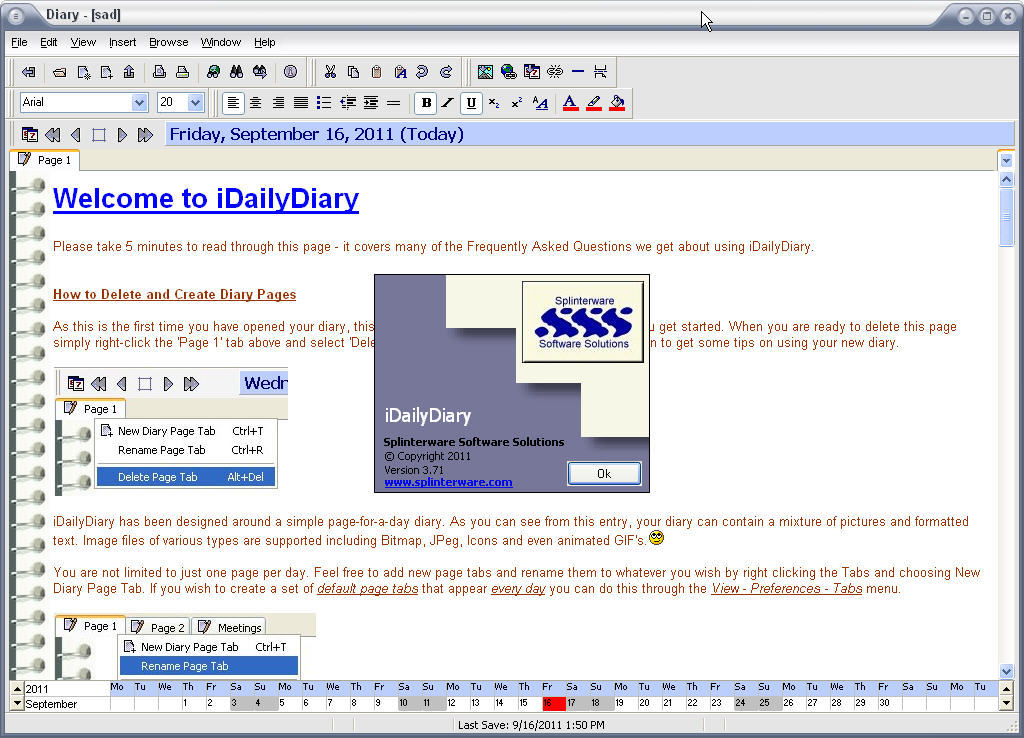Open the Arial font family dropdown
This screenshot has width=1024, height=738.
point(138,102)
